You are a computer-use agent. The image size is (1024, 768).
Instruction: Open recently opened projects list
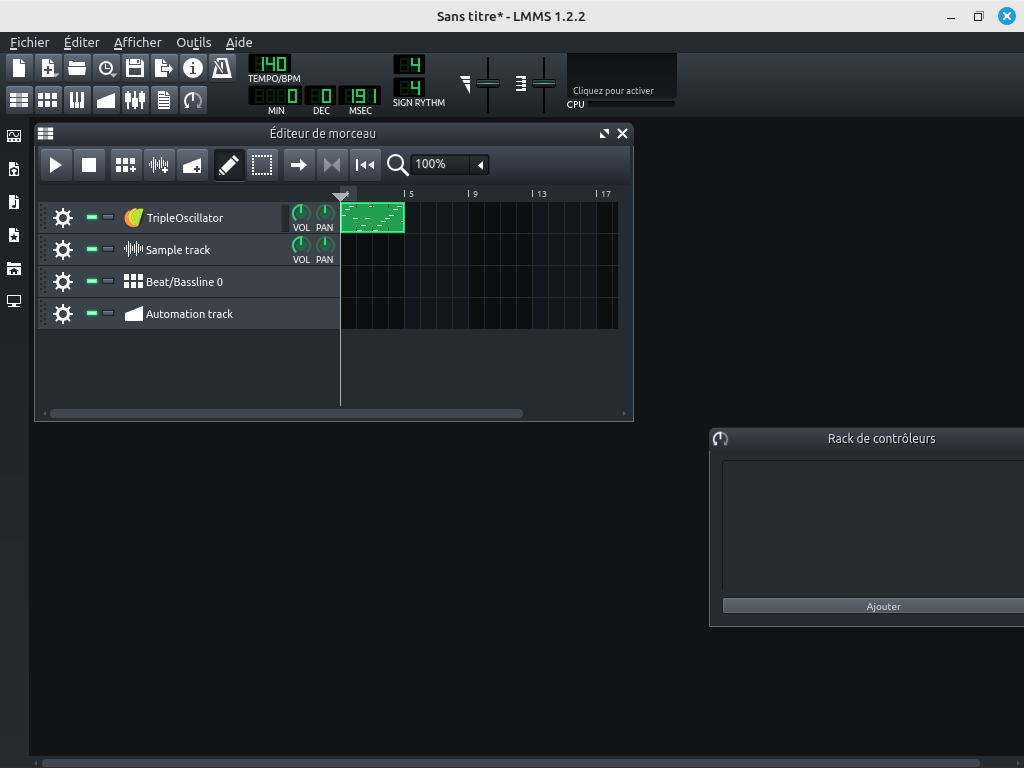pos(106,68)
